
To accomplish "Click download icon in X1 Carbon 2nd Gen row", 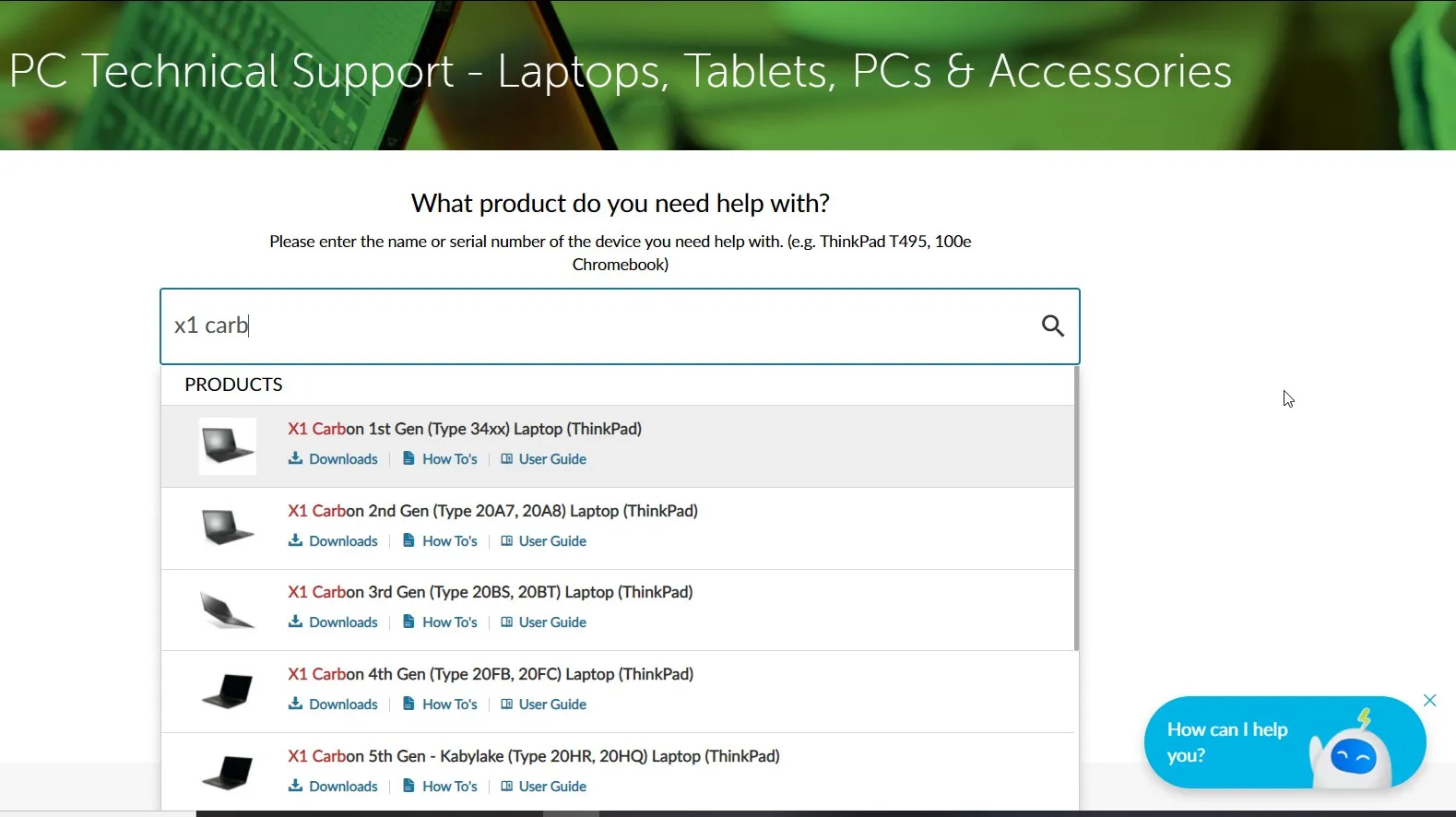I will point(295,540).
